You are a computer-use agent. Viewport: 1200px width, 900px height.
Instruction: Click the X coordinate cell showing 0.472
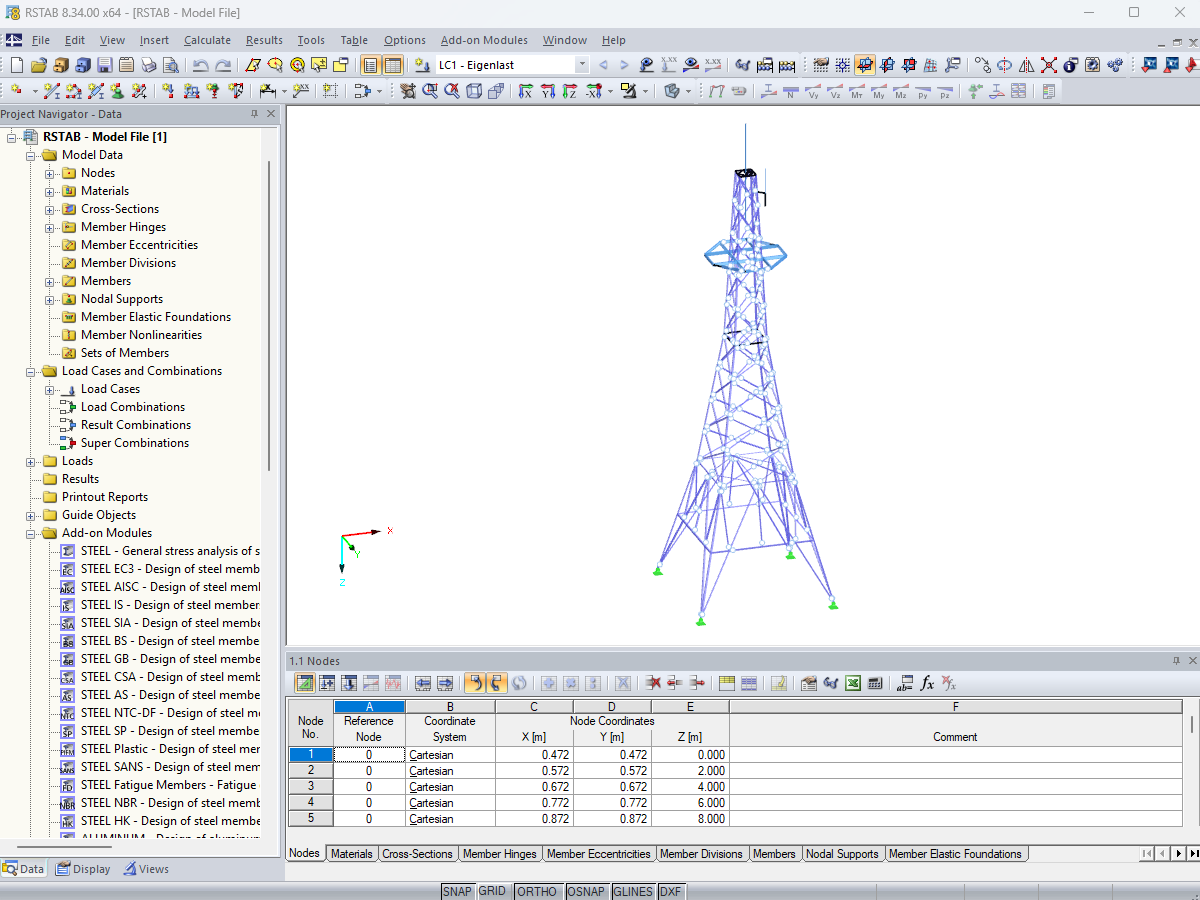(534, 755)
